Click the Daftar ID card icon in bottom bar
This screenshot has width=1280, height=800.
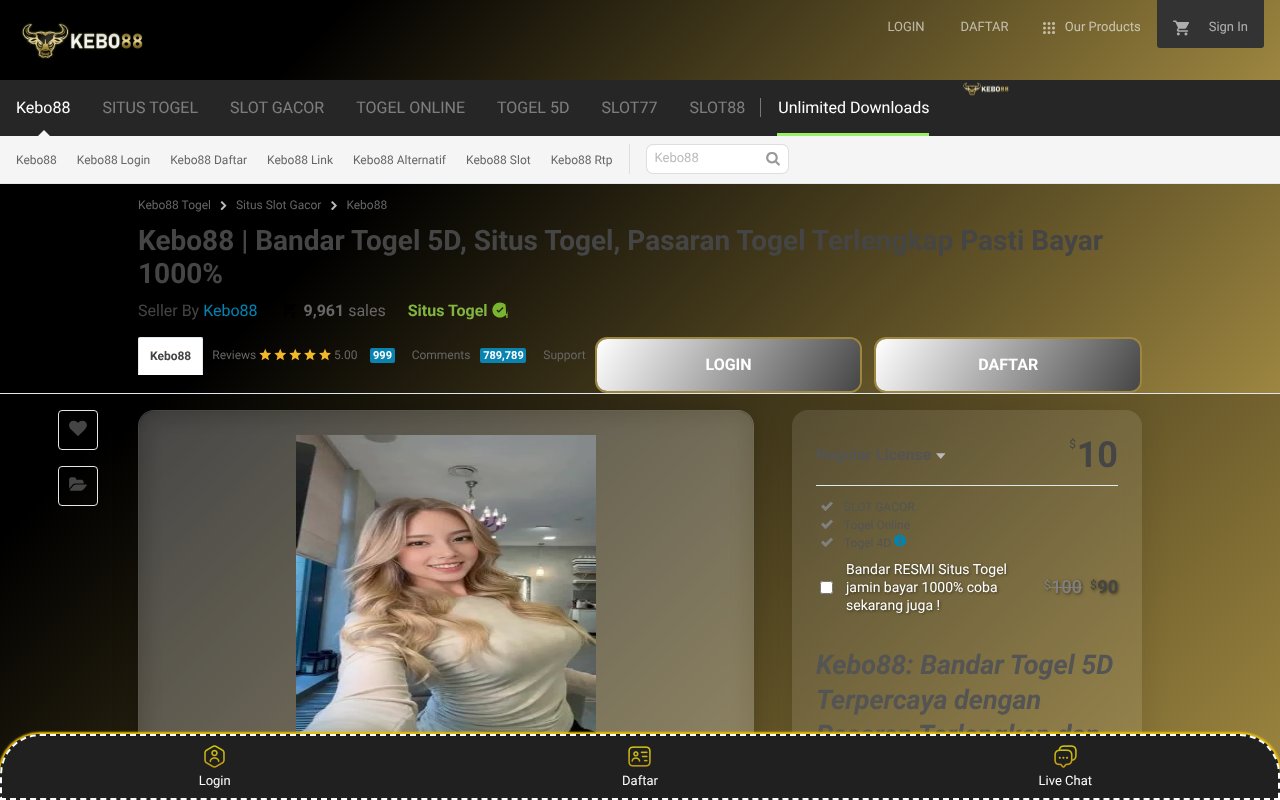(639, 757)
